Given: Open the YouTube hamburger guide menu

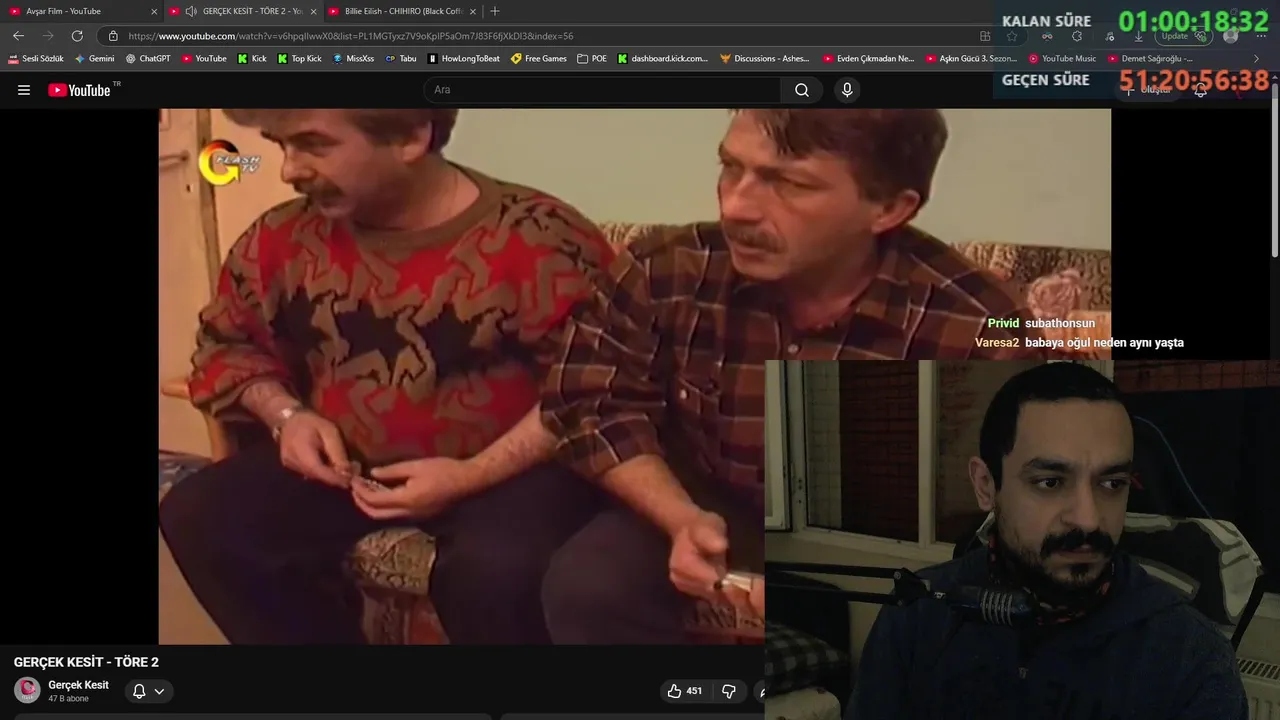Looking at the screenshot, I should (x=24, y=90).
